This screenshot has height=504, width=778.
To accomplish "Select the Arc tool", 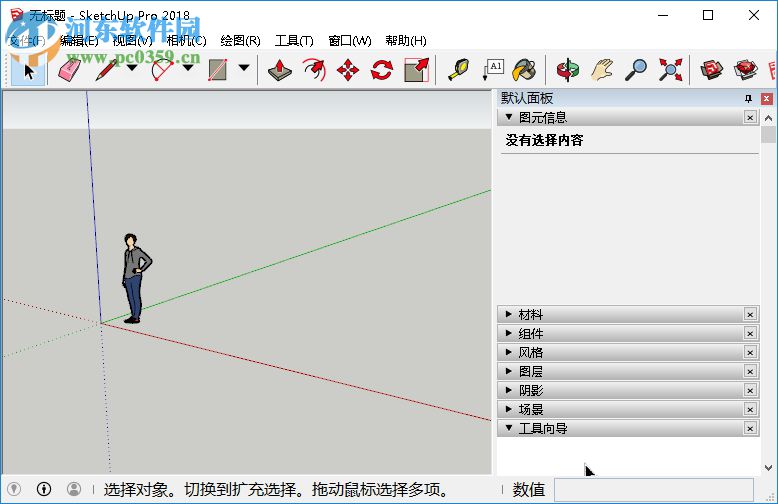I will pyautogui.click(x=163, y=70).
